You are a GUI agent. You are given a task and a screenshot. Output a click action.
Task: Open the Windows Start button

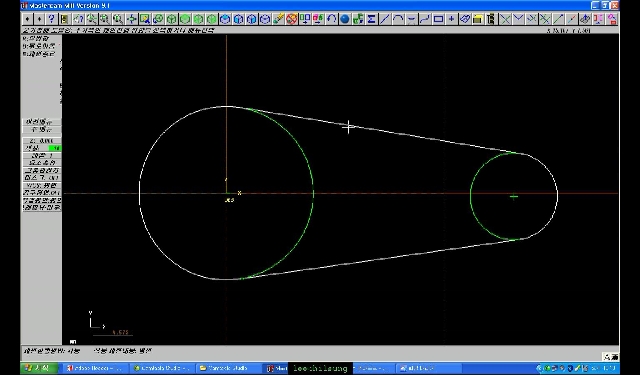click(x=38, y=368)
